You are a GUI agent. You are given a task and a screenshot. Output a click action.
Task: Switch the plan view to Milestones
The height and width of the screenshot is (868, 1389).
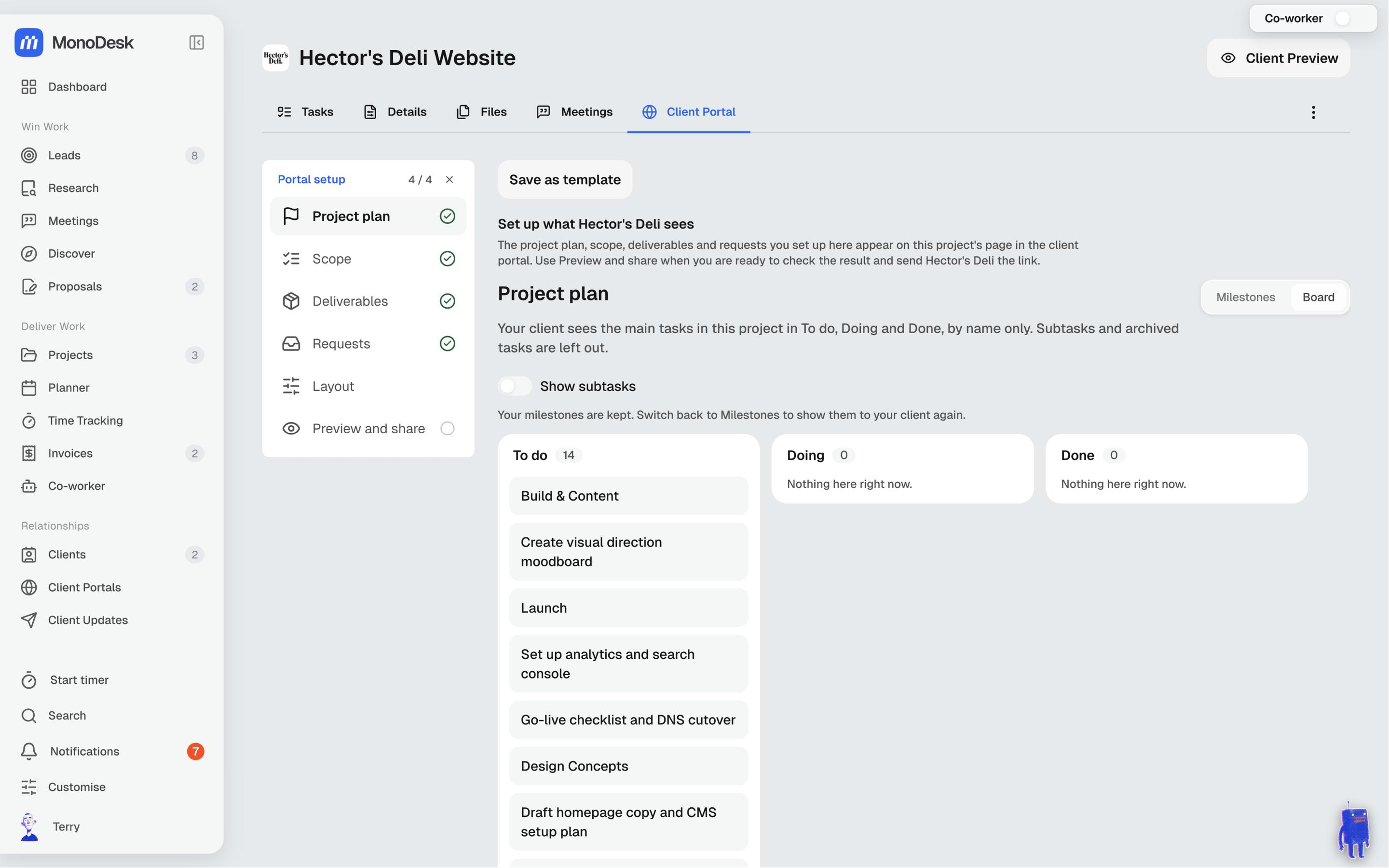1245,298
